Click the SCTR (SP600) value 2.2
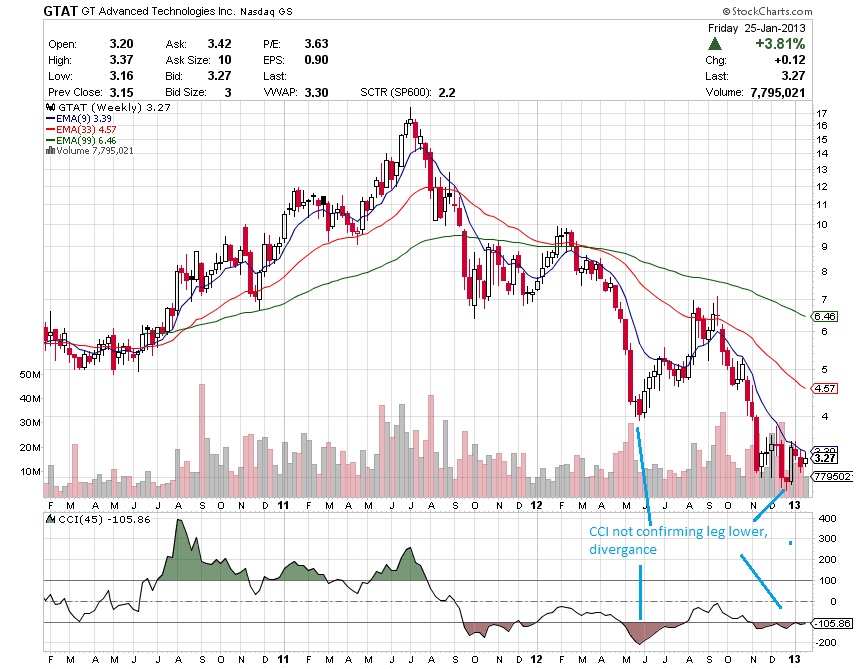This screenshot has width=860, height=669. tap(447, 92)
